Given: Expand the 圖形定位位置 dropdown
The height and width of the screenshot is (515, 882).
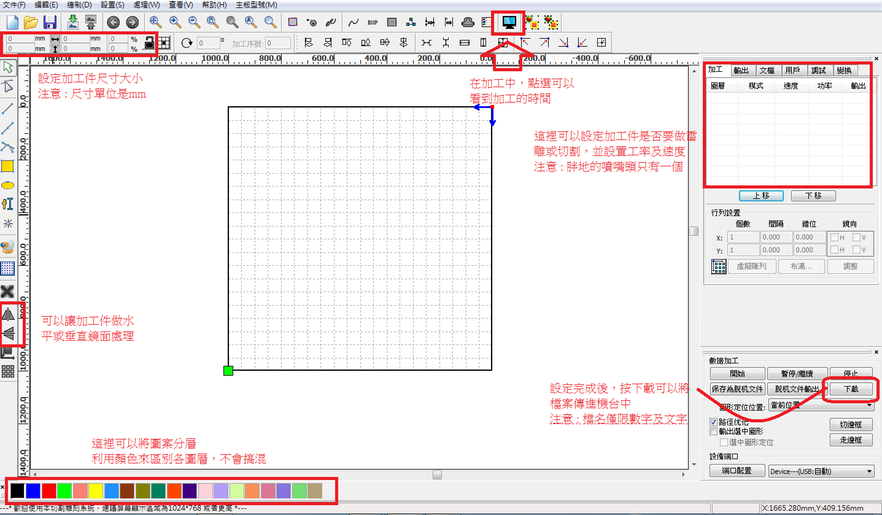Looking at the screenshot, I should click(821, 405).
